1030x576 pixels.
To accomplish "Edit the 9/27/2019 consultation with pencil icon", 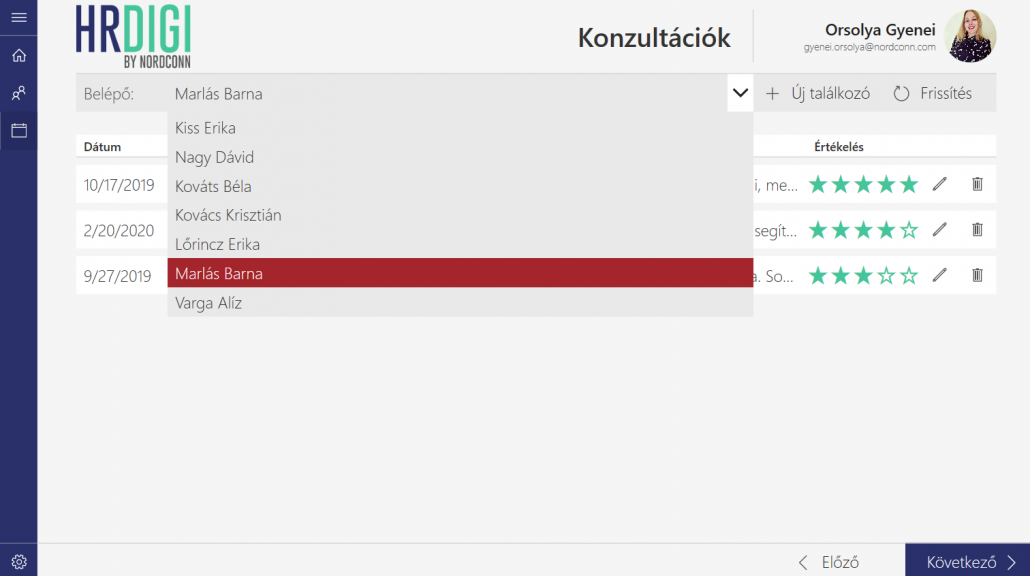I will point(939,275).
